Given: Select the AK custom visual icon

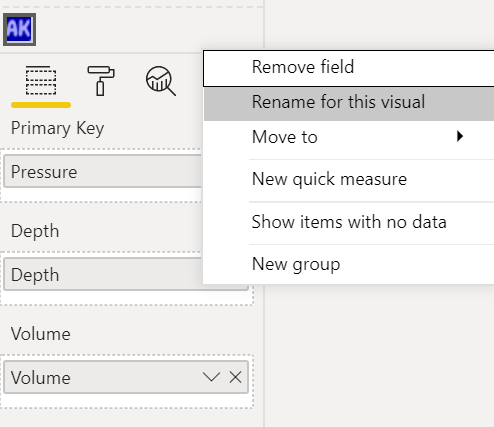Looking at the screenshot, I should (19, 29).
